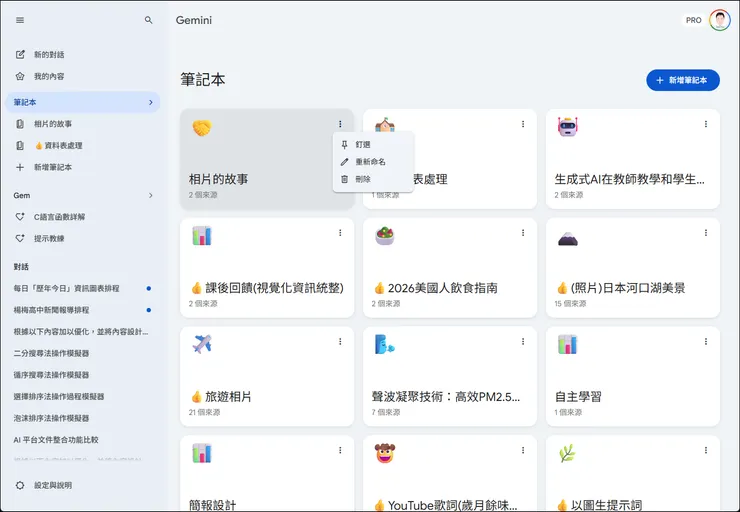Click the card title 聲波凝聚技術：高效PM2.5
This screenshot has width=740, height=512.
(446, 397)
